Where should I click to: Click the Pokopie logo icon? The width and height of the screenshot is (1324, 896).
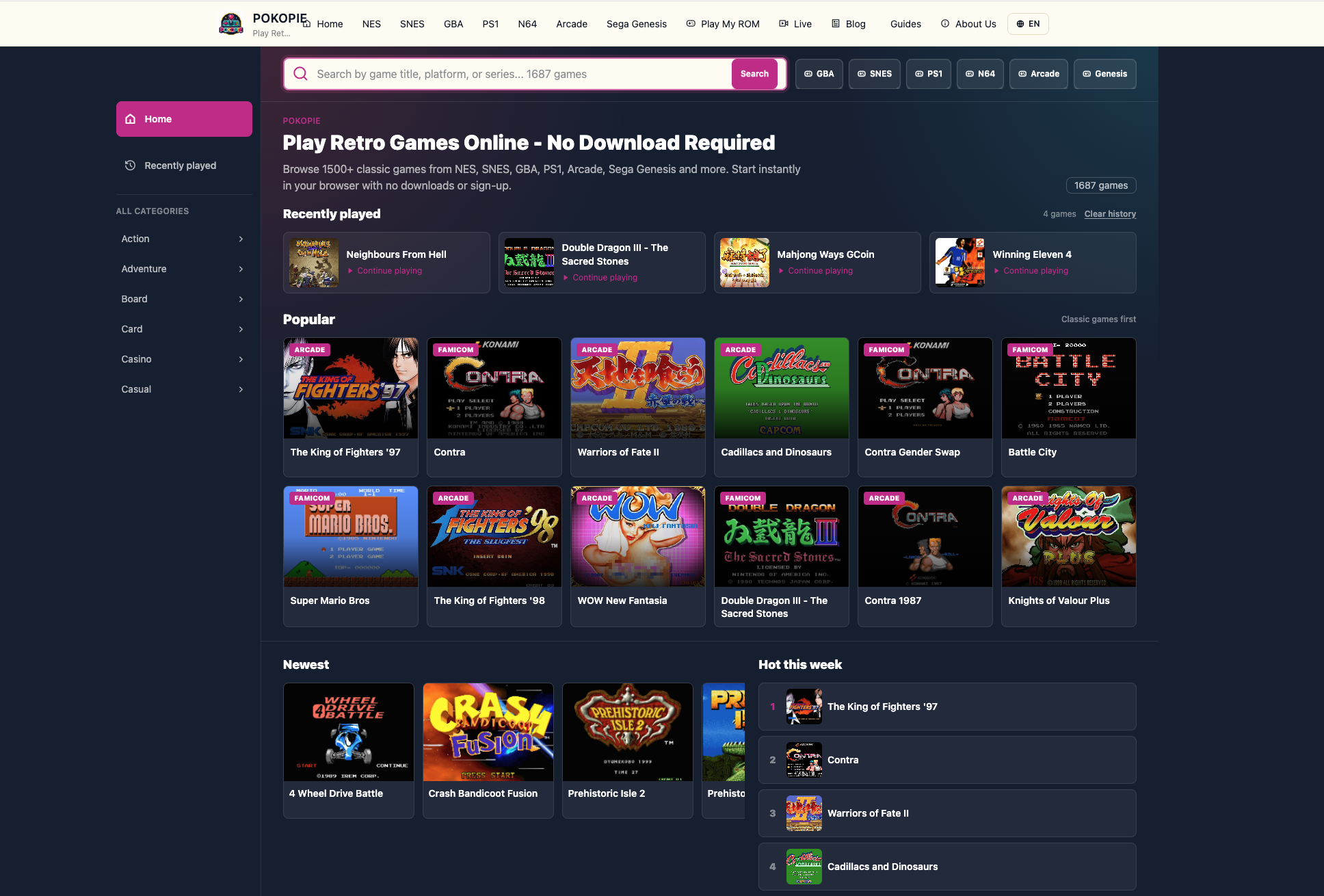(231, 24)
